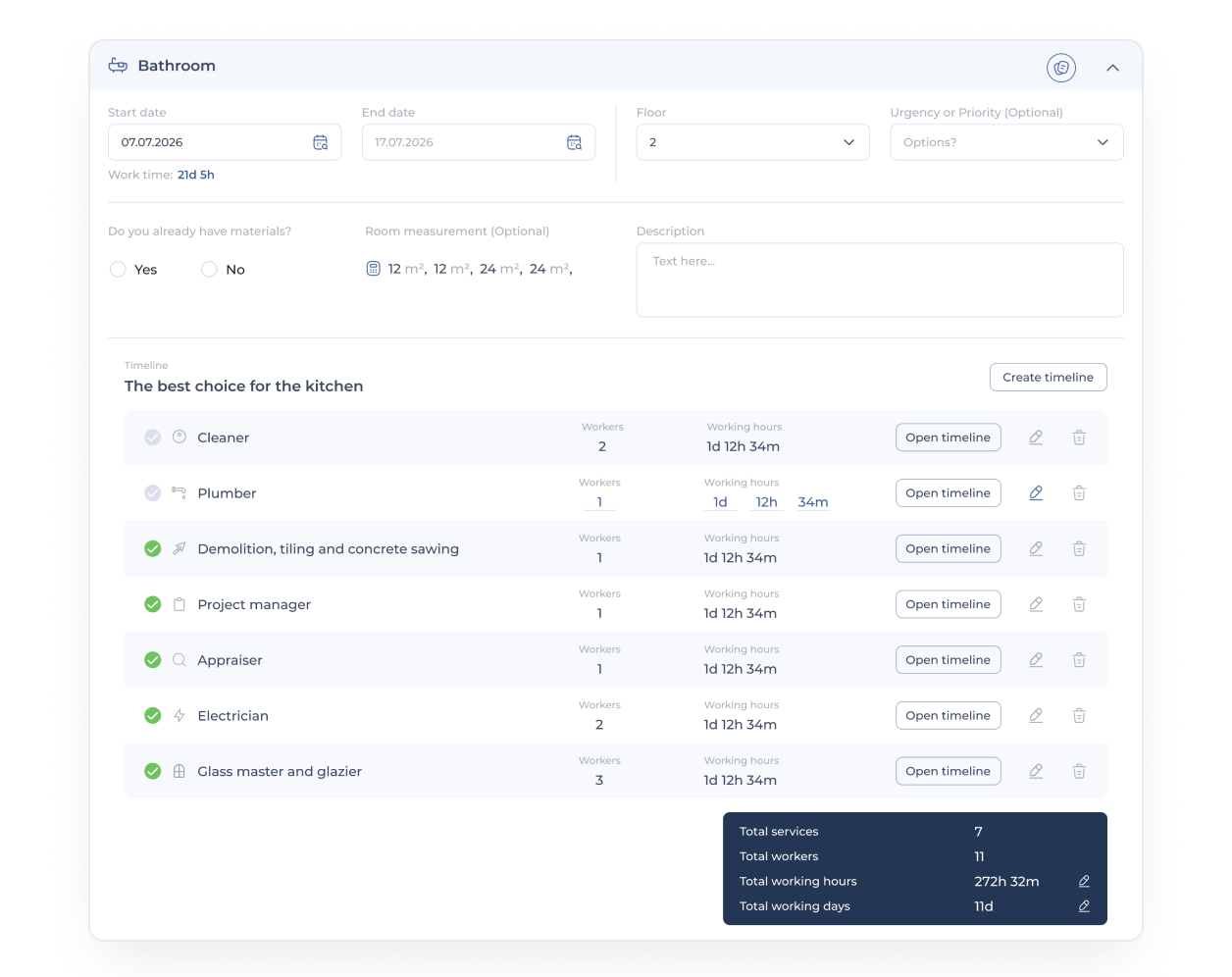Screen dimensions: 1232x977
Task: Edit the Demolition, tiling and concrete sawing row
Action: tap(1036, 549)
